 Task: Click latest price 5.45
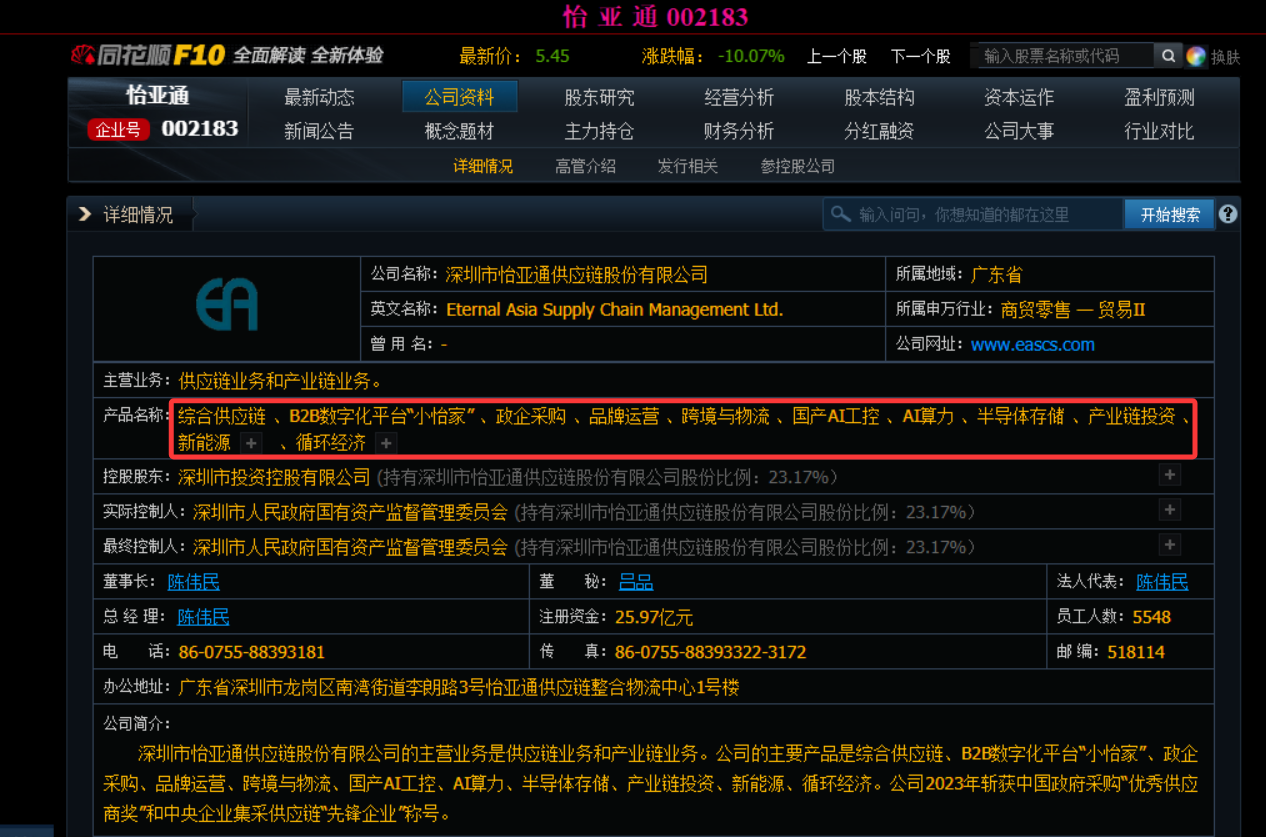tap(552, 56)
